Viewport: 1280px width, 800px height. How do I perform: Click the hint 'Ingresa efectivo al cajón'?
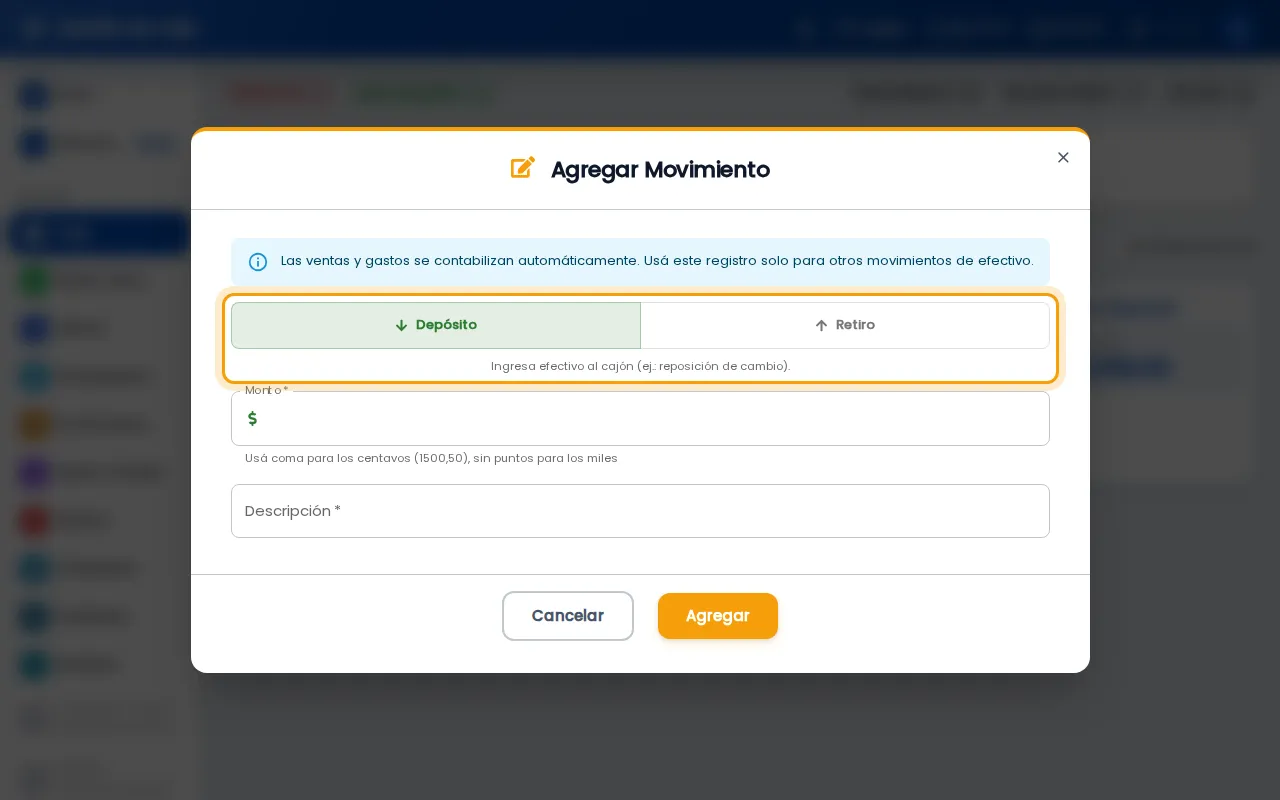(640, 366)
